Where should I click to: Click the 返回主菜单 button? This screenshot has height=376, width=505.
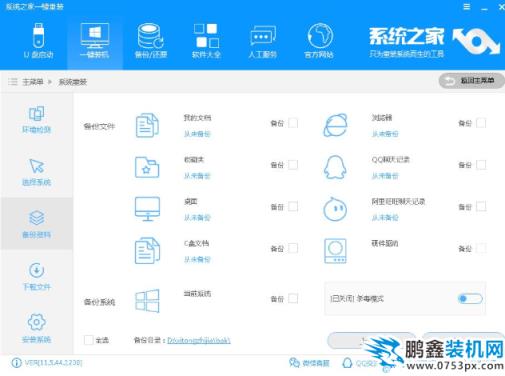pos(471,81)
